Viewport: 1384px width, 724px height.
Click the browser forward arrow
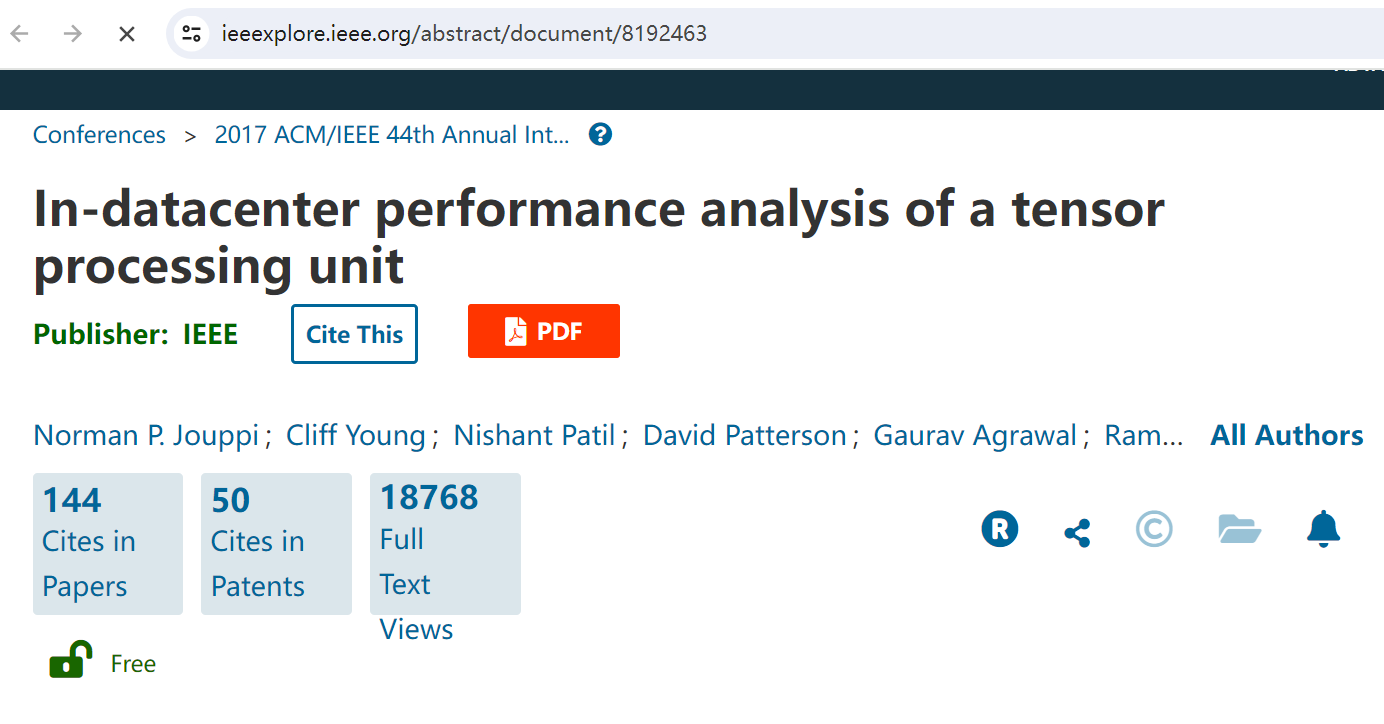73,34
